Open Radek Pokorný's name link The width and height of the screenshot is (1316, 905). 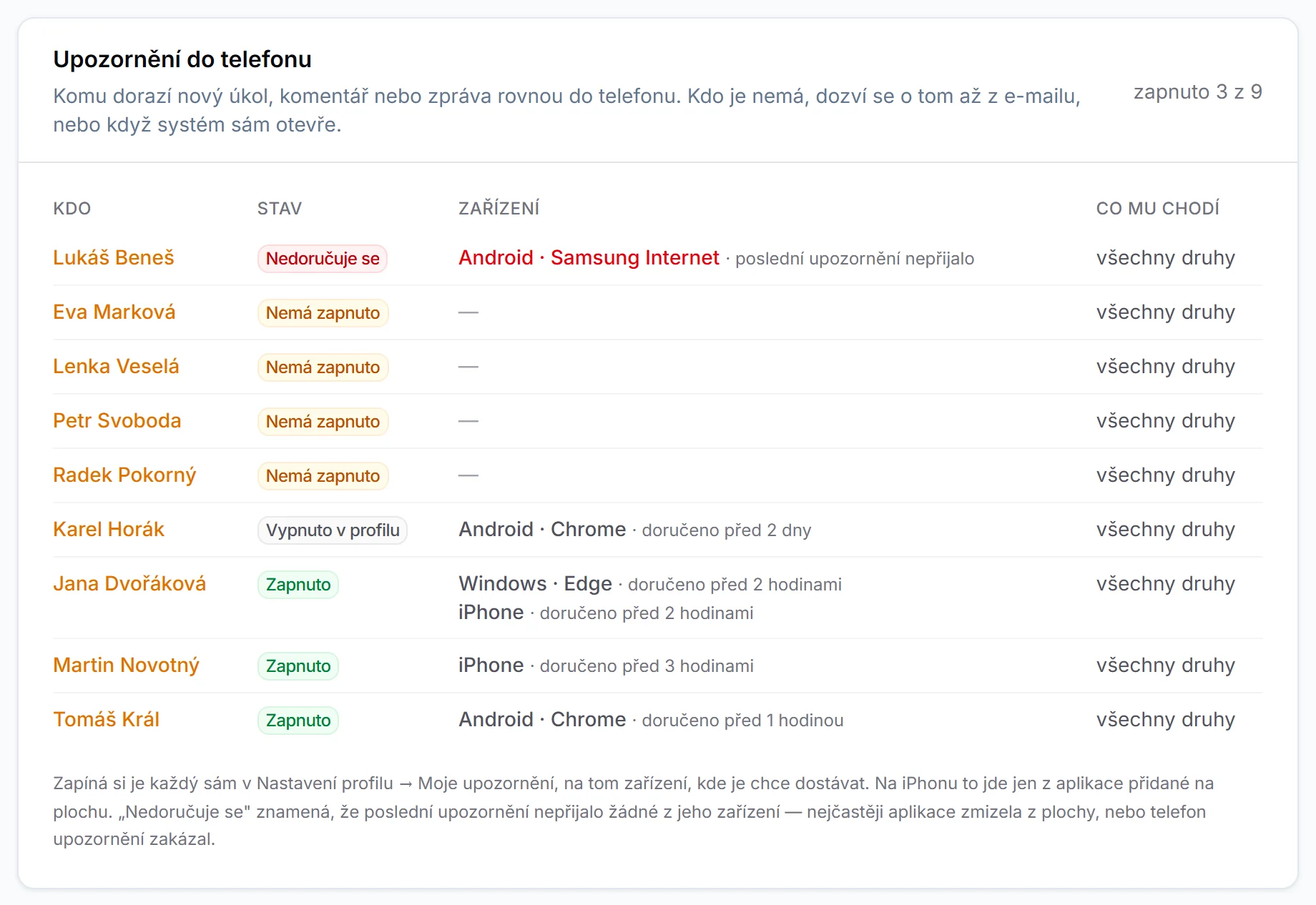[124, 475]
